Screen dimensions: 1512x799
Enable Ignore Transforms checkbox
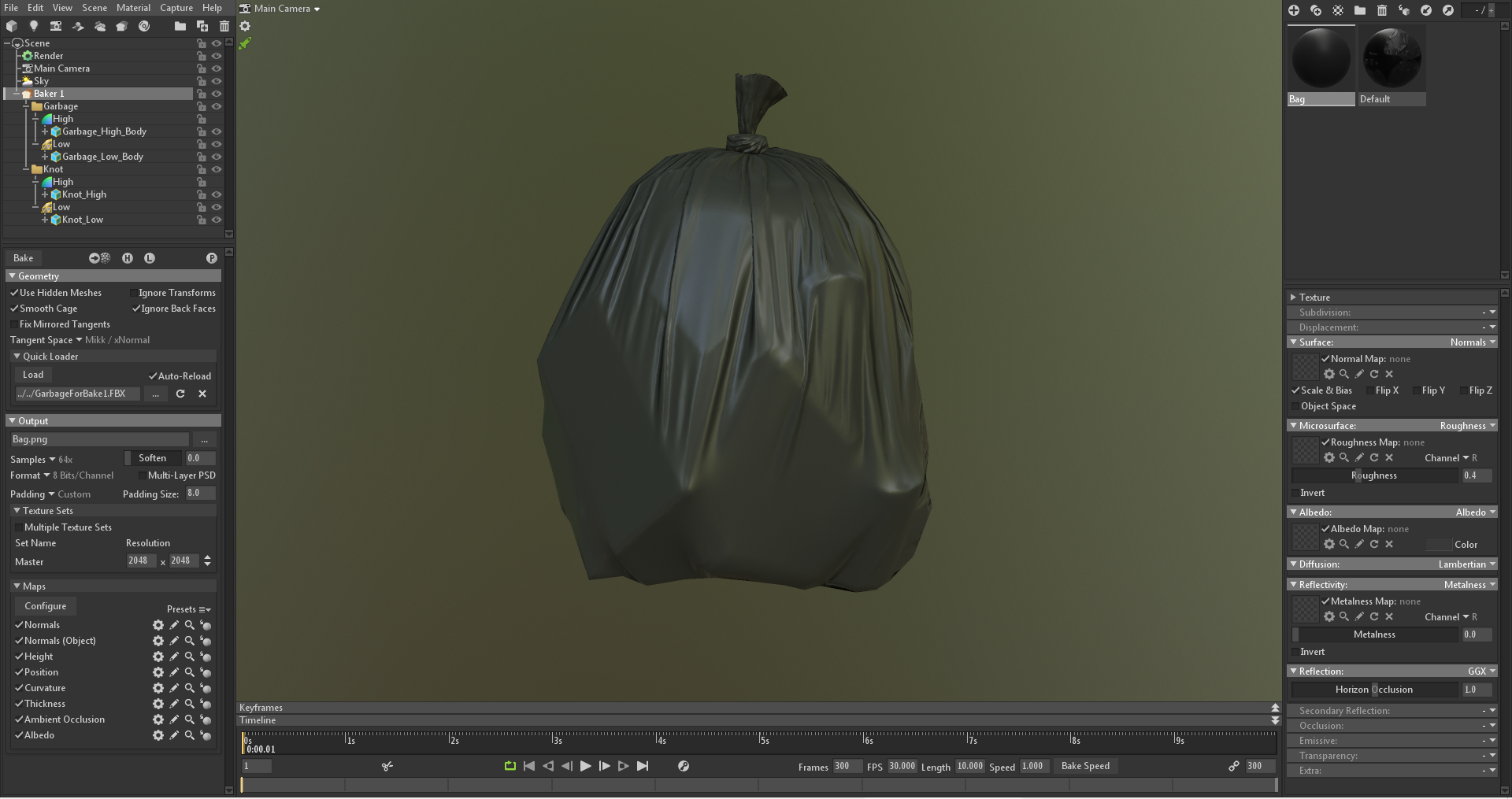pos(134,293)
